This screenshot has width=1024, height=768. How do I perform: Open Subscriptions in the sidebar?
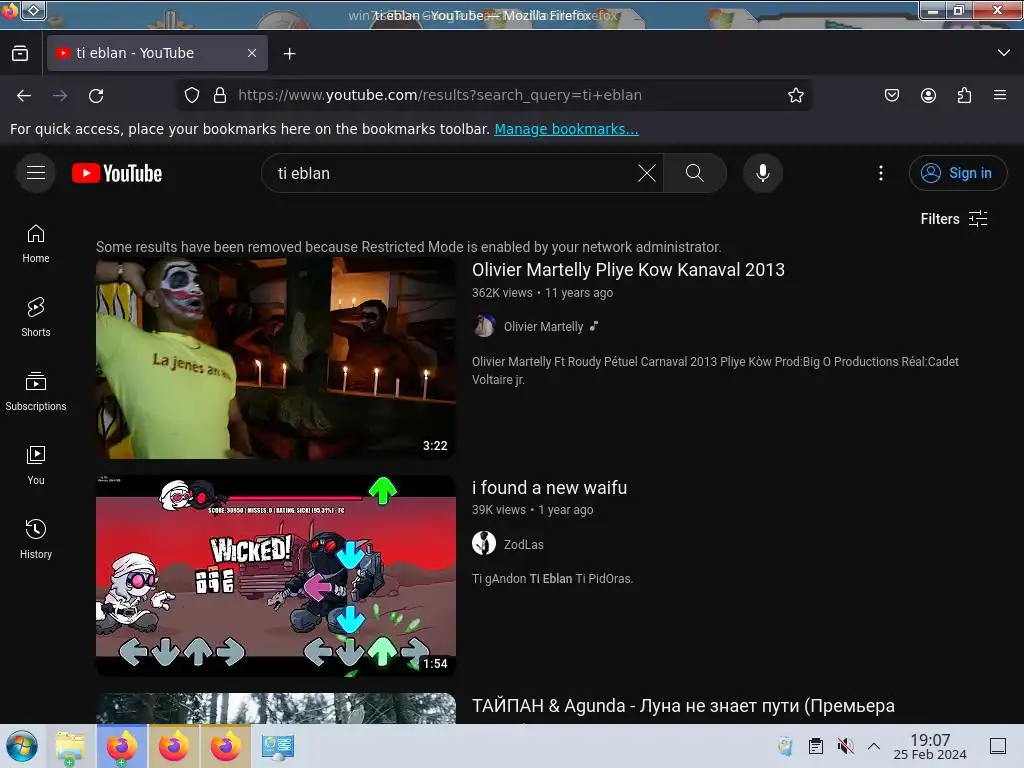[x=36, y=391]
